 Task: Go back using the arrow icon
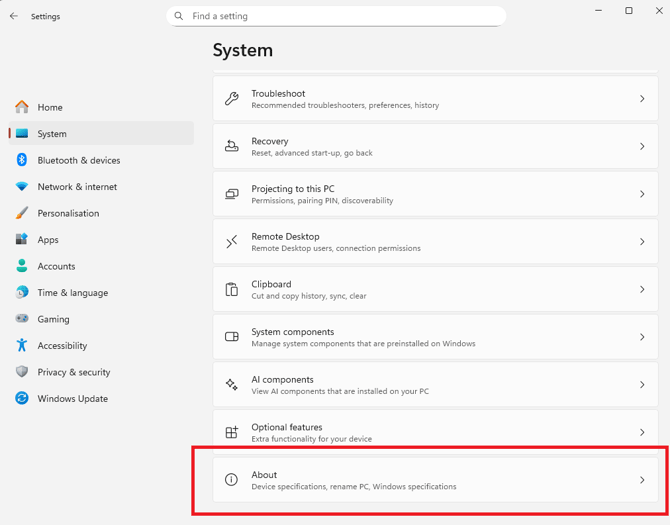[14, 16]
